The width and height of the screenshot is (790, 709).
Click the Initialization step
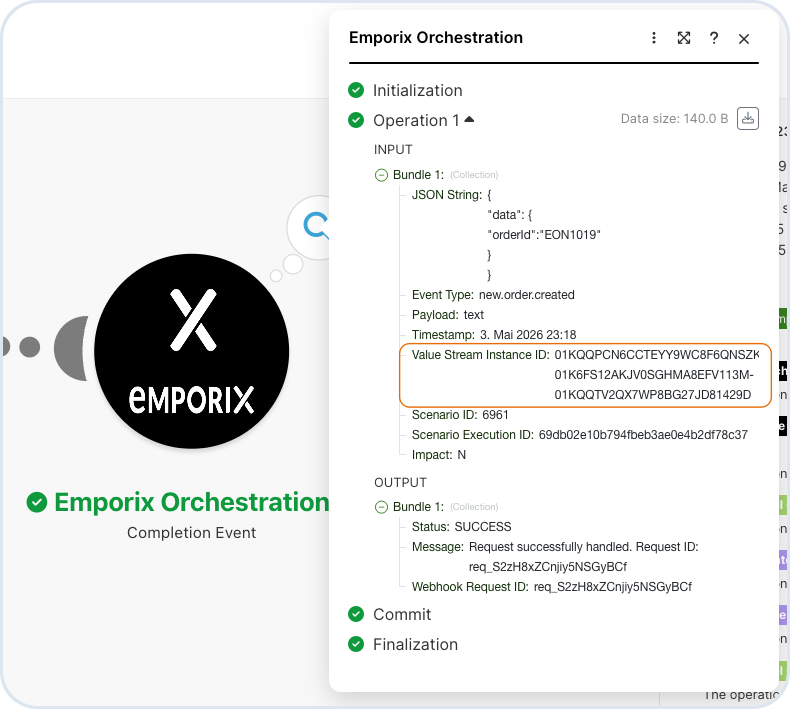[x=417, y=90]
